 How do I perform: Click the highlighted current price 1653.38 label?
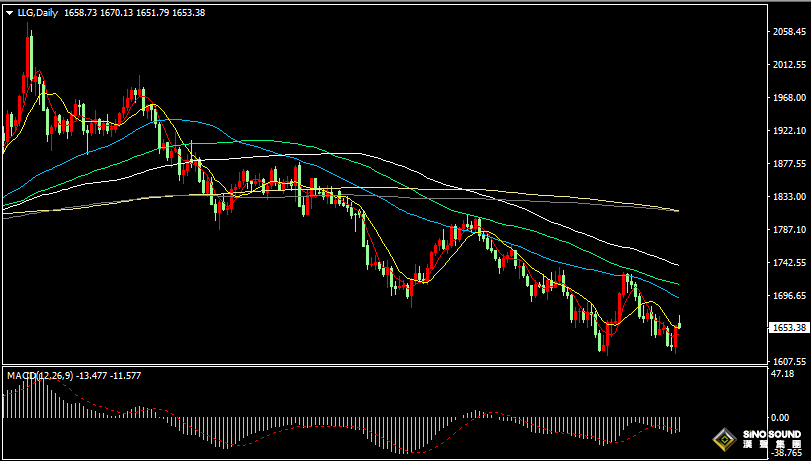tap(788, 327)
